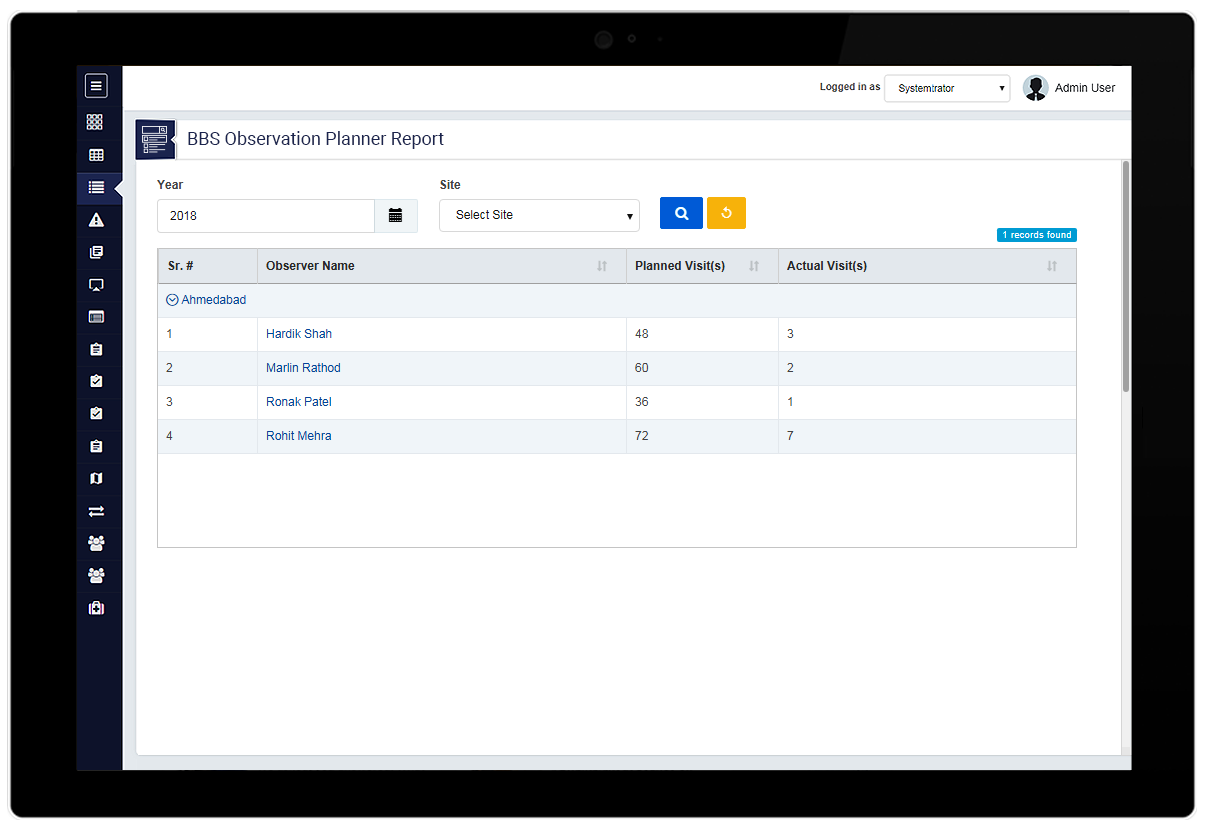
Task: Open the transfer arrows sidebar icon
Action: tap(96, 511)
